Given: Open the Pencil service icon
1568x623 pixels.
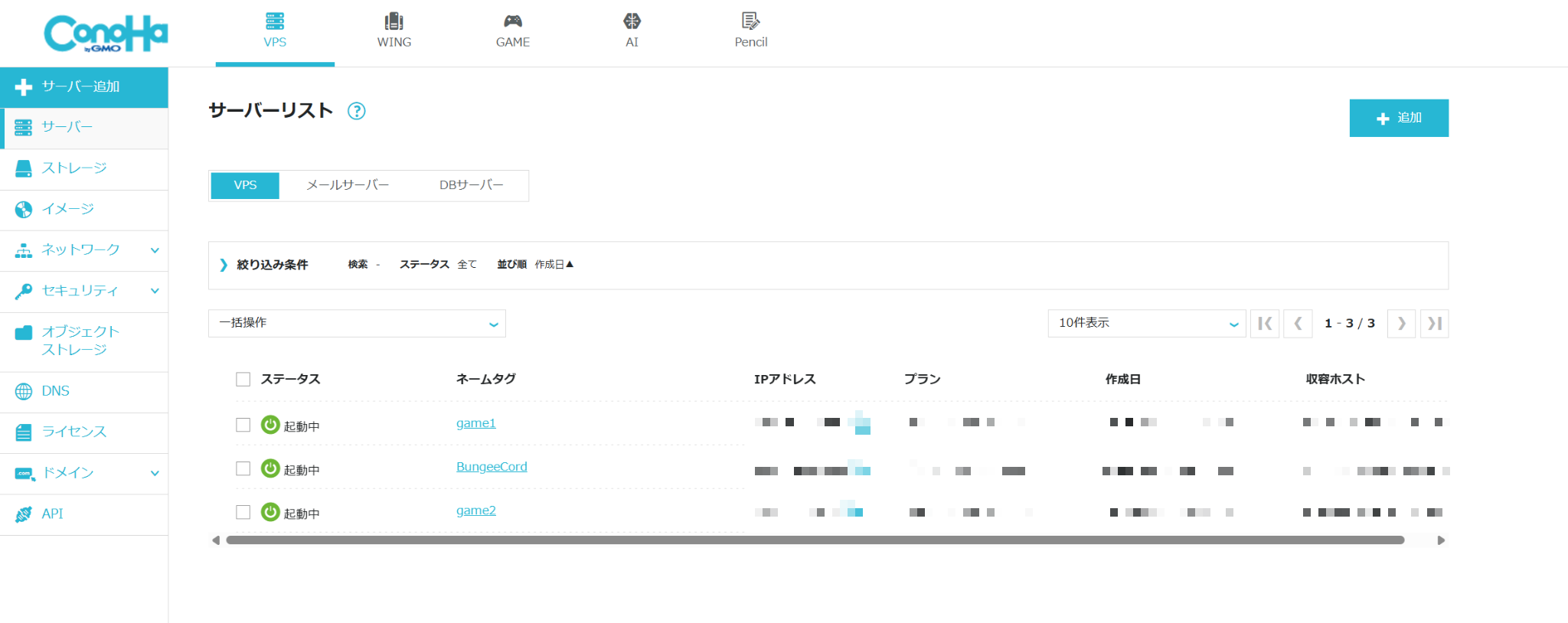Looking at the screenshot, I should 750,21.
